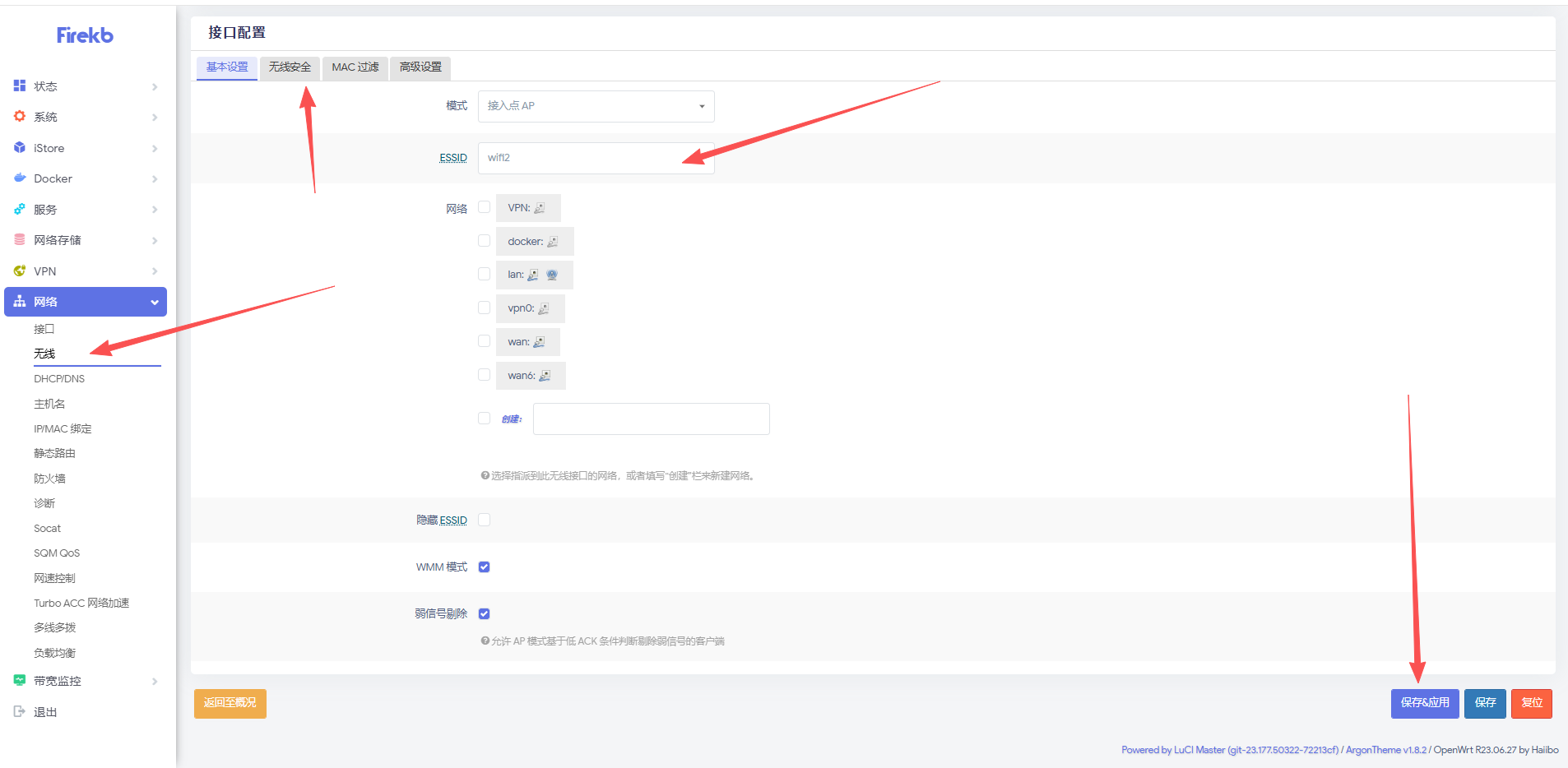Switch to the 基本设置 tab
1568x768 pixels.
coord(227,67)
